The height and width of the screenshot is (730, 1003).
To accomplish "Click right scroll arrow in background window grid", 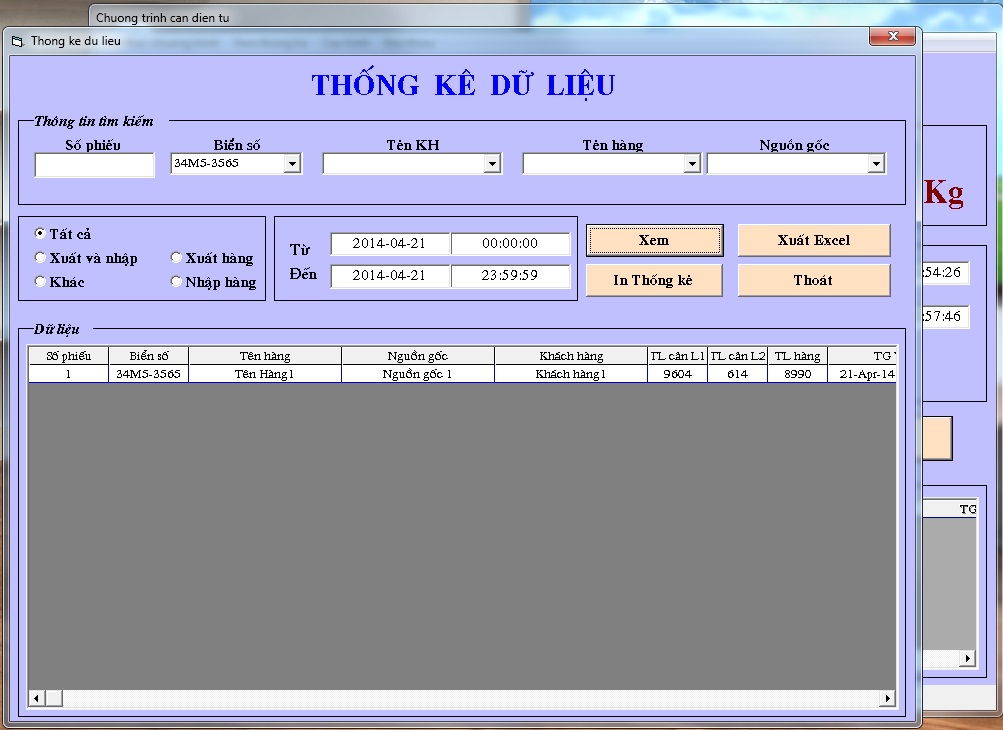I will (x=968, y=658).
